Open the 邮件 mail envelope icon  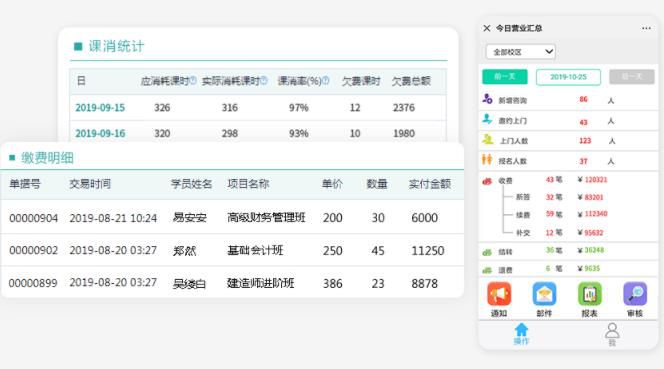544,294
